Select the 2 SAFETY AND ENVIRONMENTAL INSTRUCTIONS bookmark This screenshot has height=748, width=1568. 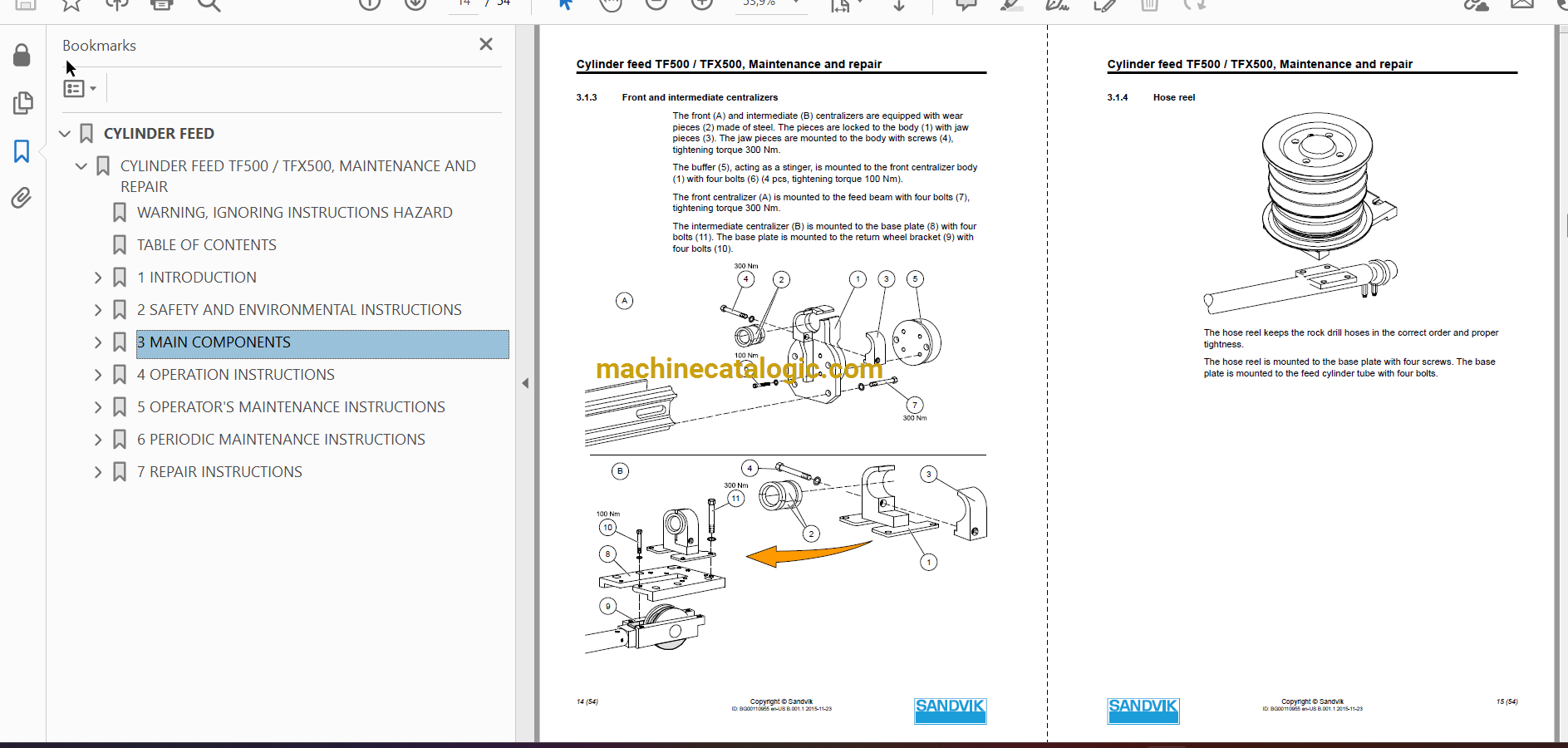point(299,310)
